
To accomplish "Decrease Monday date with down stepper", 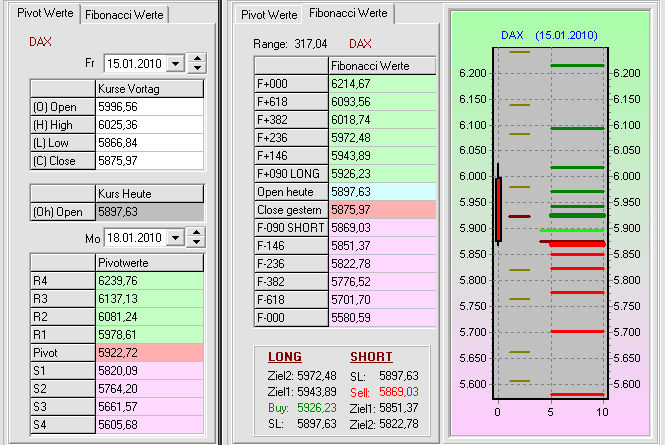I will [196, 242].
